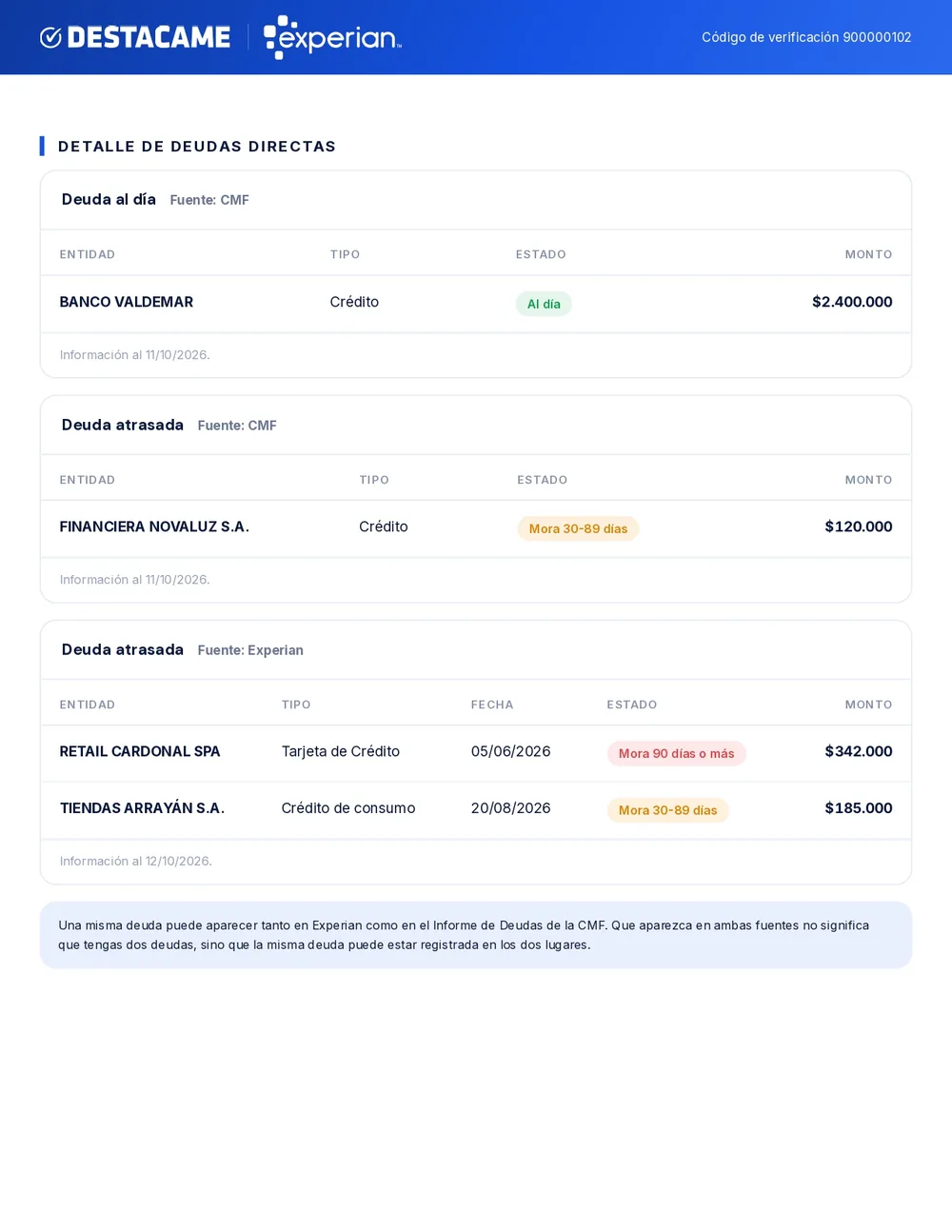Click 'Fuente: CMF' beside 'Deuda al día'
Screen dimensions: 952x1232
pos(209,200)
